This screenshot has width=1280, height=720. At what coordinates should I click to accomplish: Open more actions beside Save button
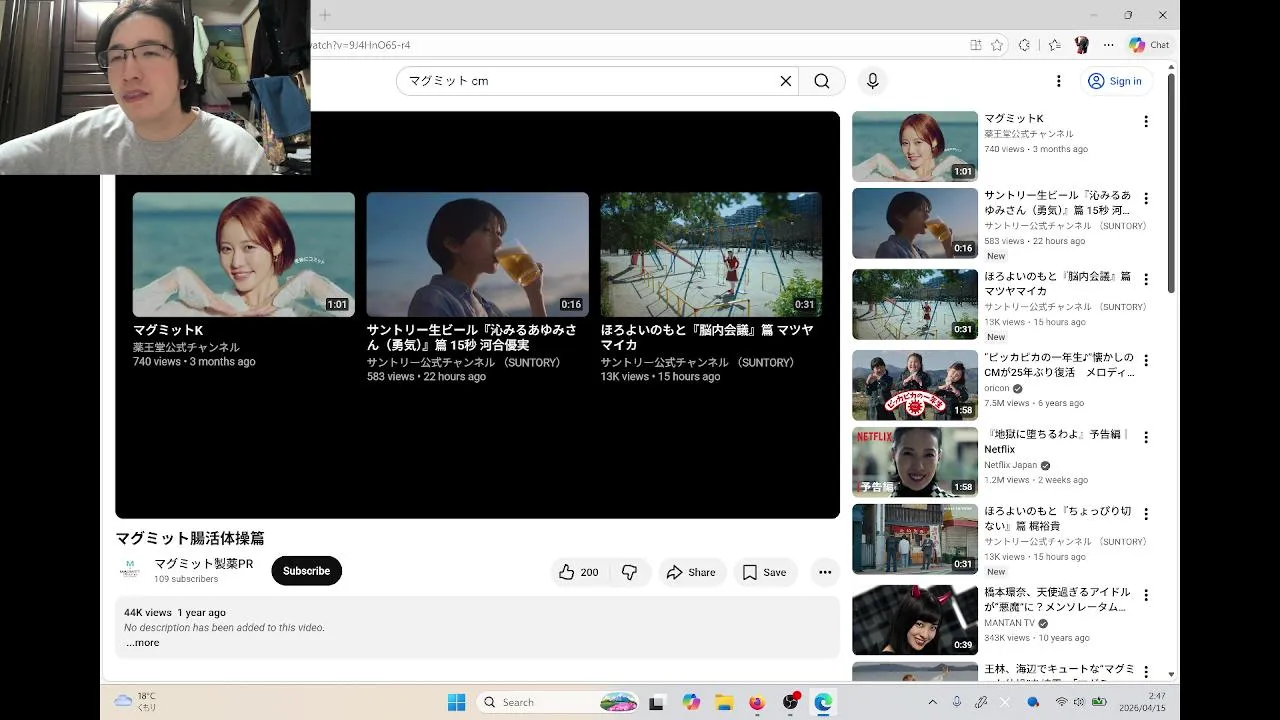[825, 572]
